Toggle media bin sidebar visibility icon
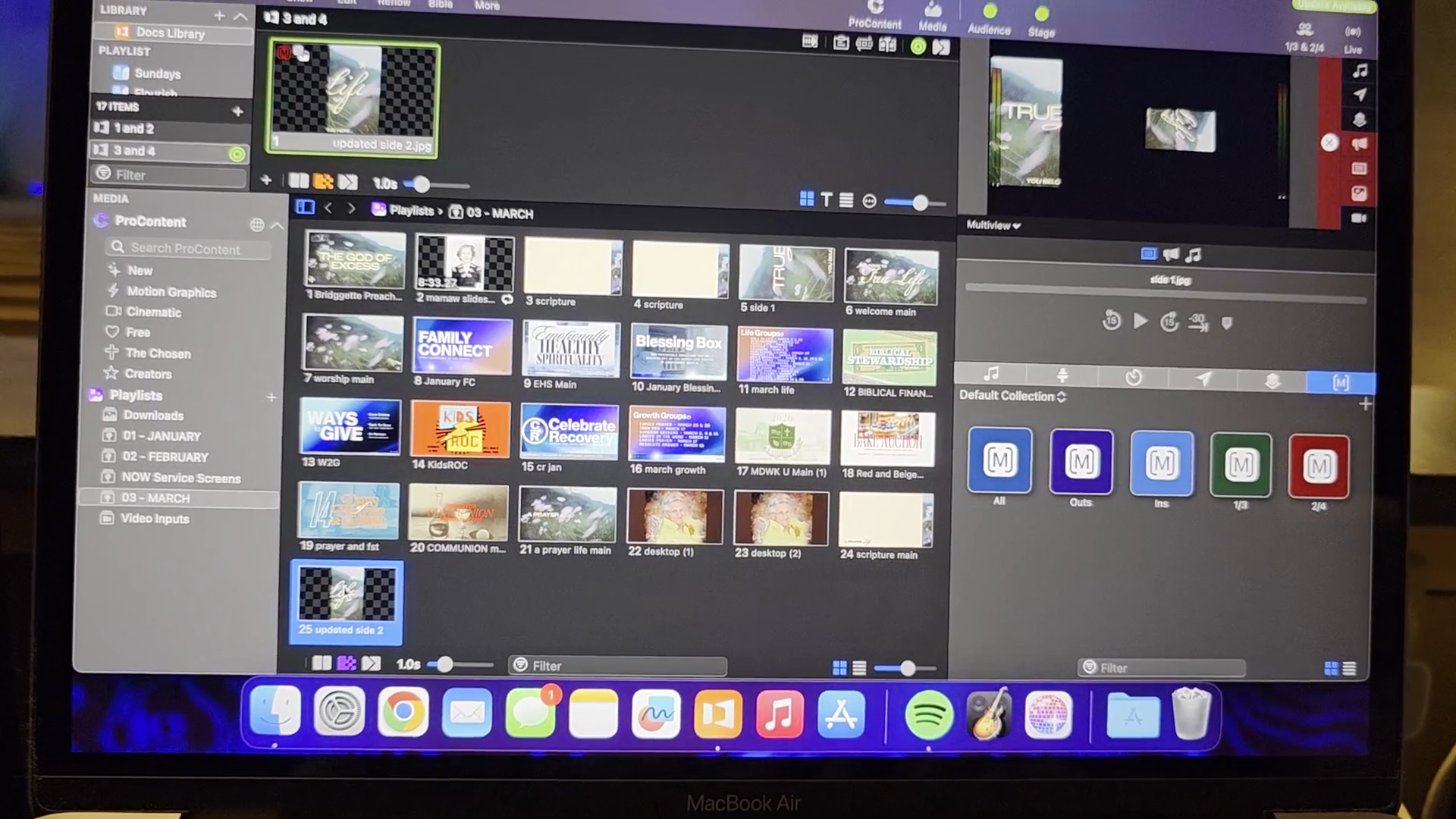Image resolution: width=1456 pixels, height=819 pixels. [305, 207]
